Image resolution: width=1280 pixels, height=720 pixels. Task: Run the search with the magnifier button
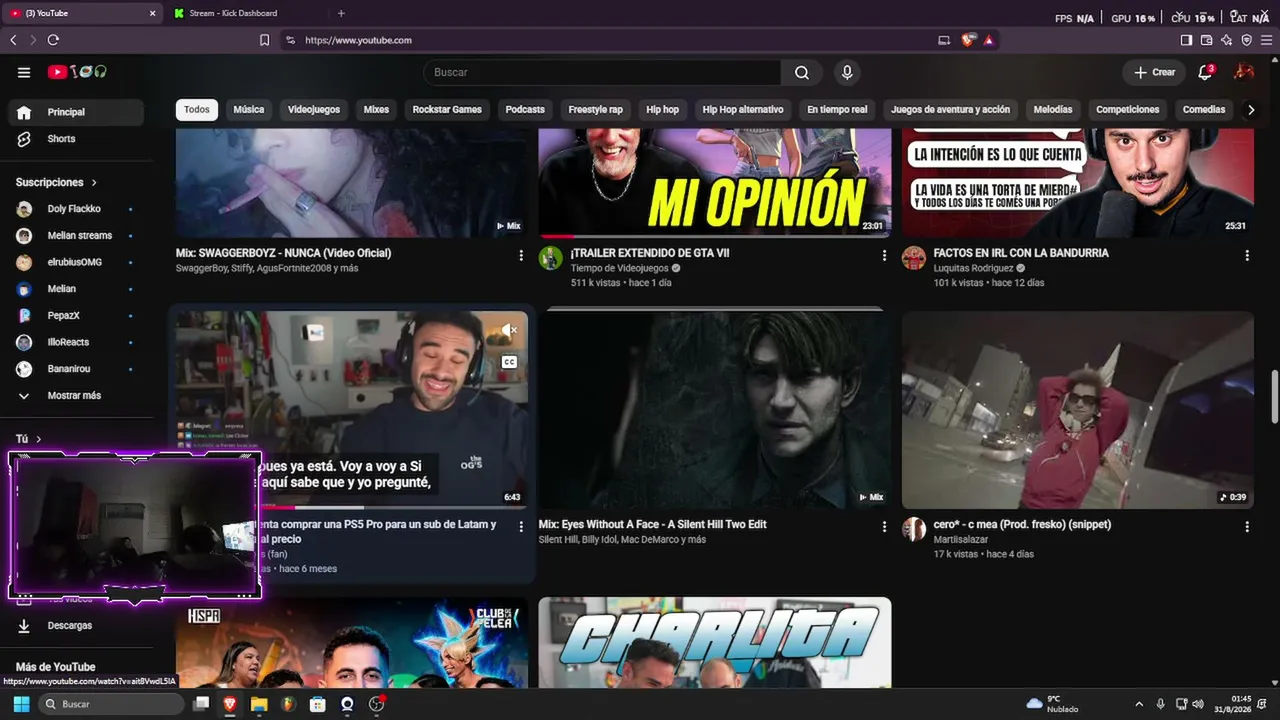pos(802,72)
